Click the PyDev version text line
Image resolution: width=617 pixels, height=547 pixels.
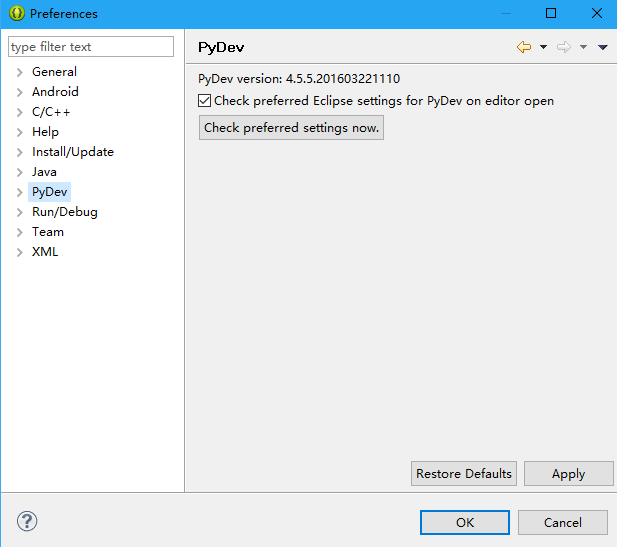click(299, 79)
